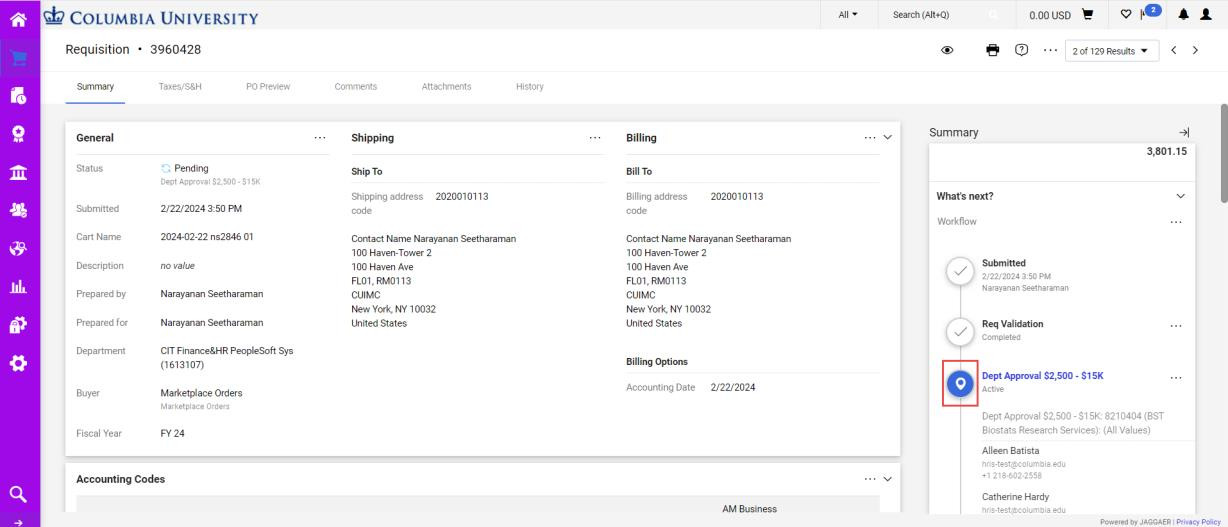Click the Dept Approval $2,500 - $15K link
The height and width of the screenshot is (527, 1228).
1042,376
